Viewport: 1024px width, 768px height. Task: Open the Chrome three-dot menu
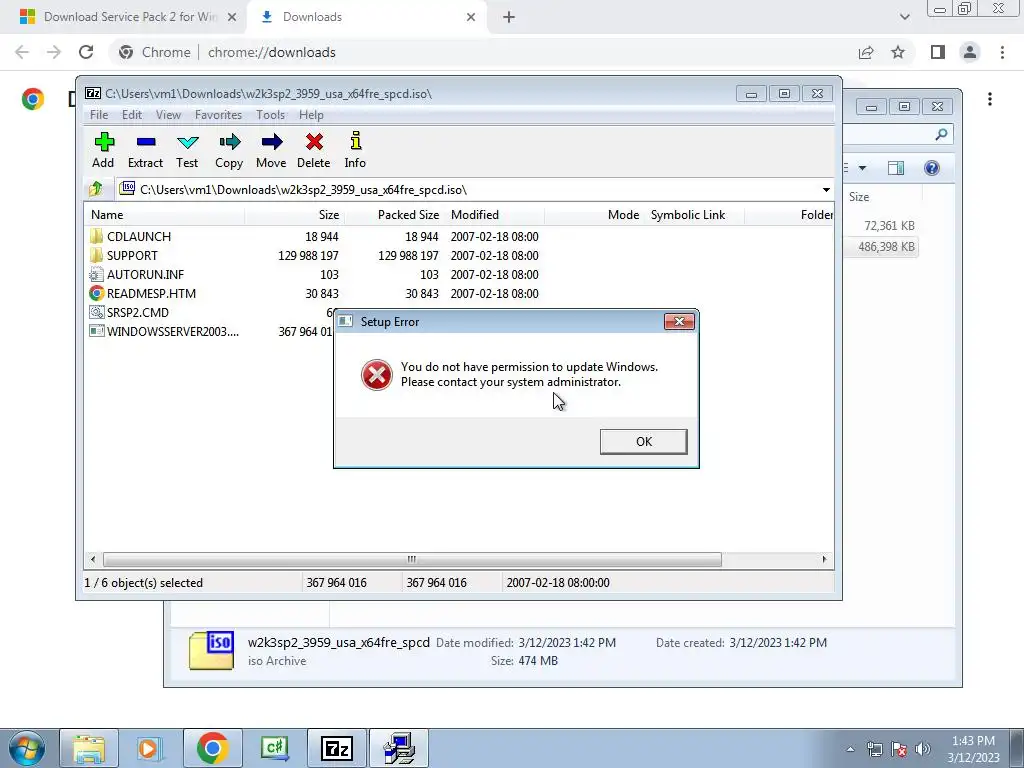pos(1002,52)
